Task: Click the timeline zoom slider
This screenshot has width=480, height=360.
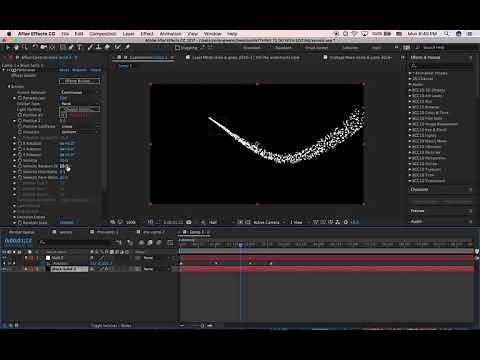Action: [x=202, y=325]
